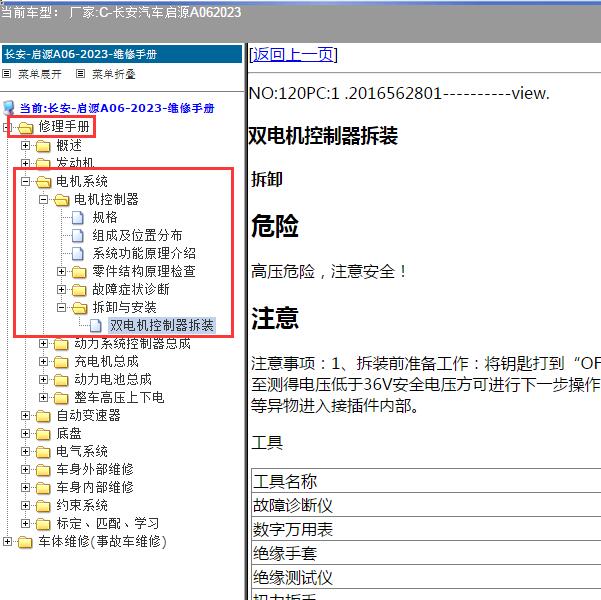Expand the 车身外部维修 node

click(x=25, y=470)
